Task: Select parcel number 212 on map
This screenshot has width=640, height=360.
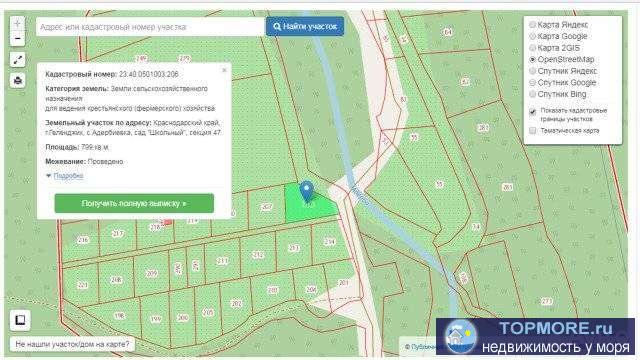Action: click(258, 255)
